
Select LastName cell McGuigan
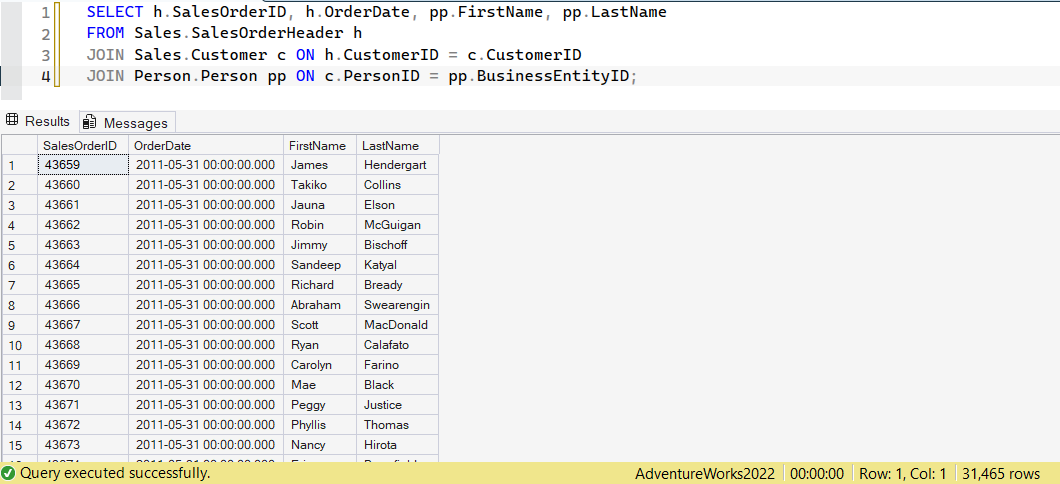398,224
